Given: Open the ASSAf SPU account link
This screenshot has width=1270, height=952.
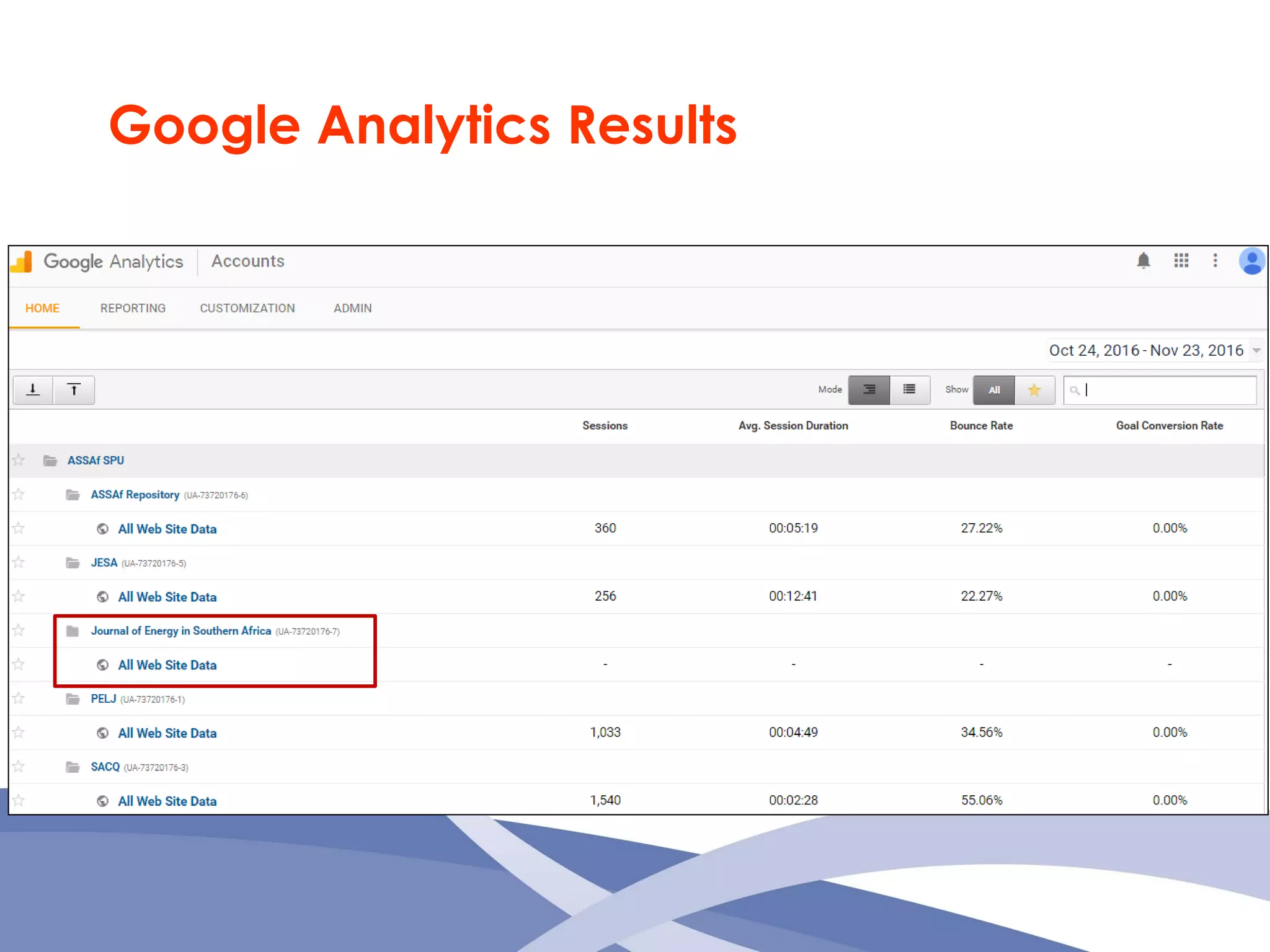Looking at the screenshot, I should click(x=95, y=461).
